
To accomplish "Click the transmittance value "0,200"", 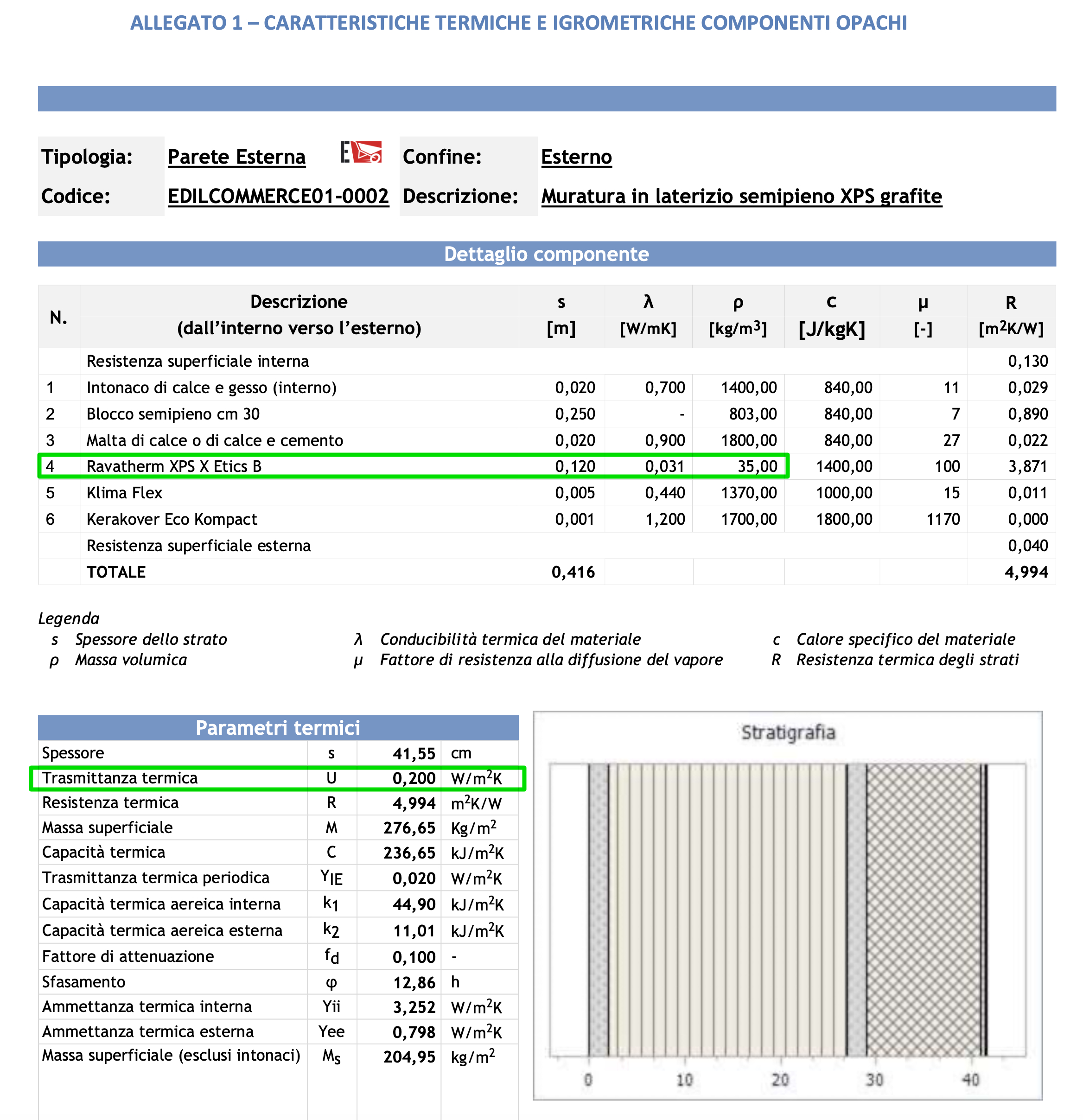I will coord(414,778).
